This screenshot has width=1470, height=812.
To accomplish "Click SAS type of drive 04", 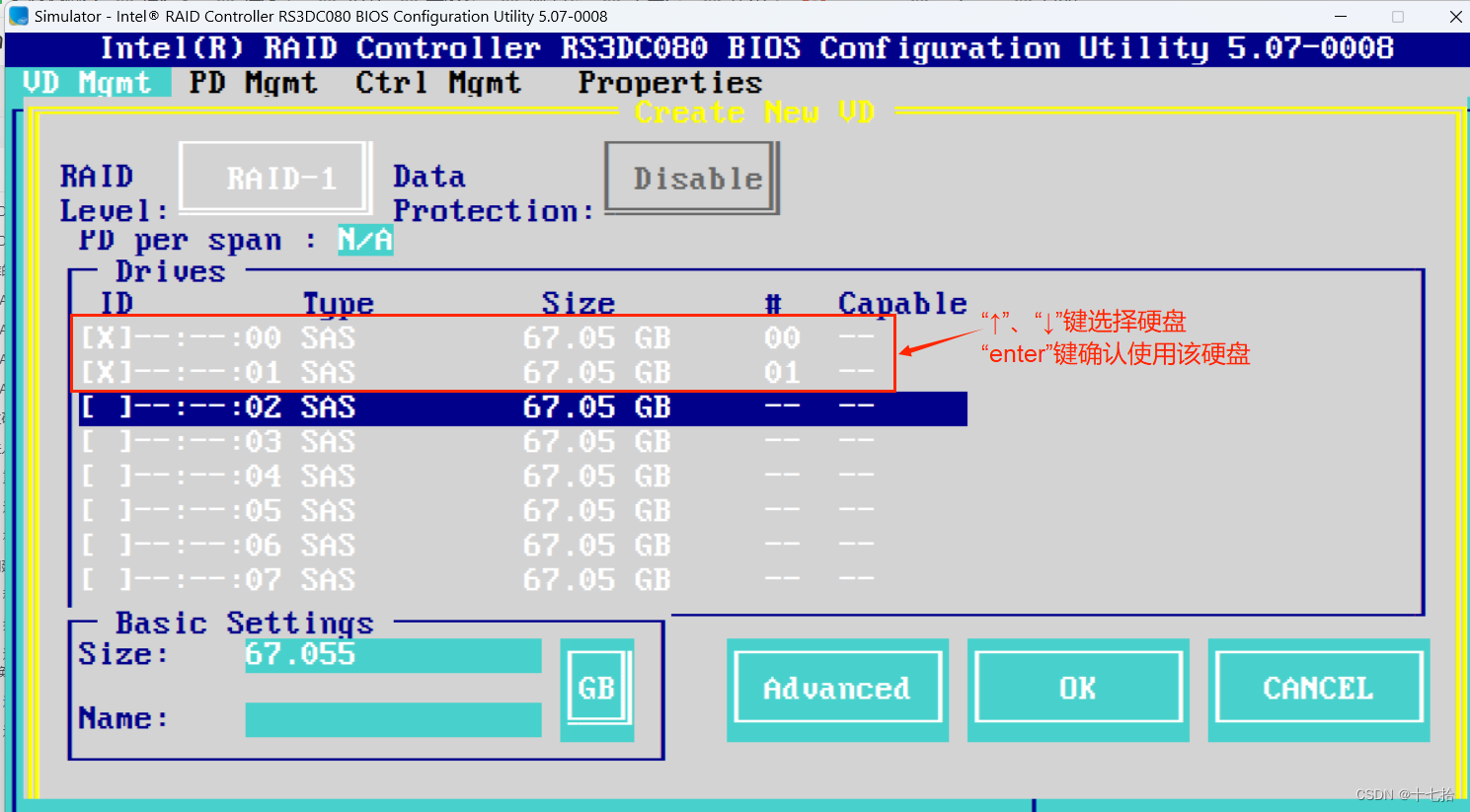I will (x=328, y=477).
